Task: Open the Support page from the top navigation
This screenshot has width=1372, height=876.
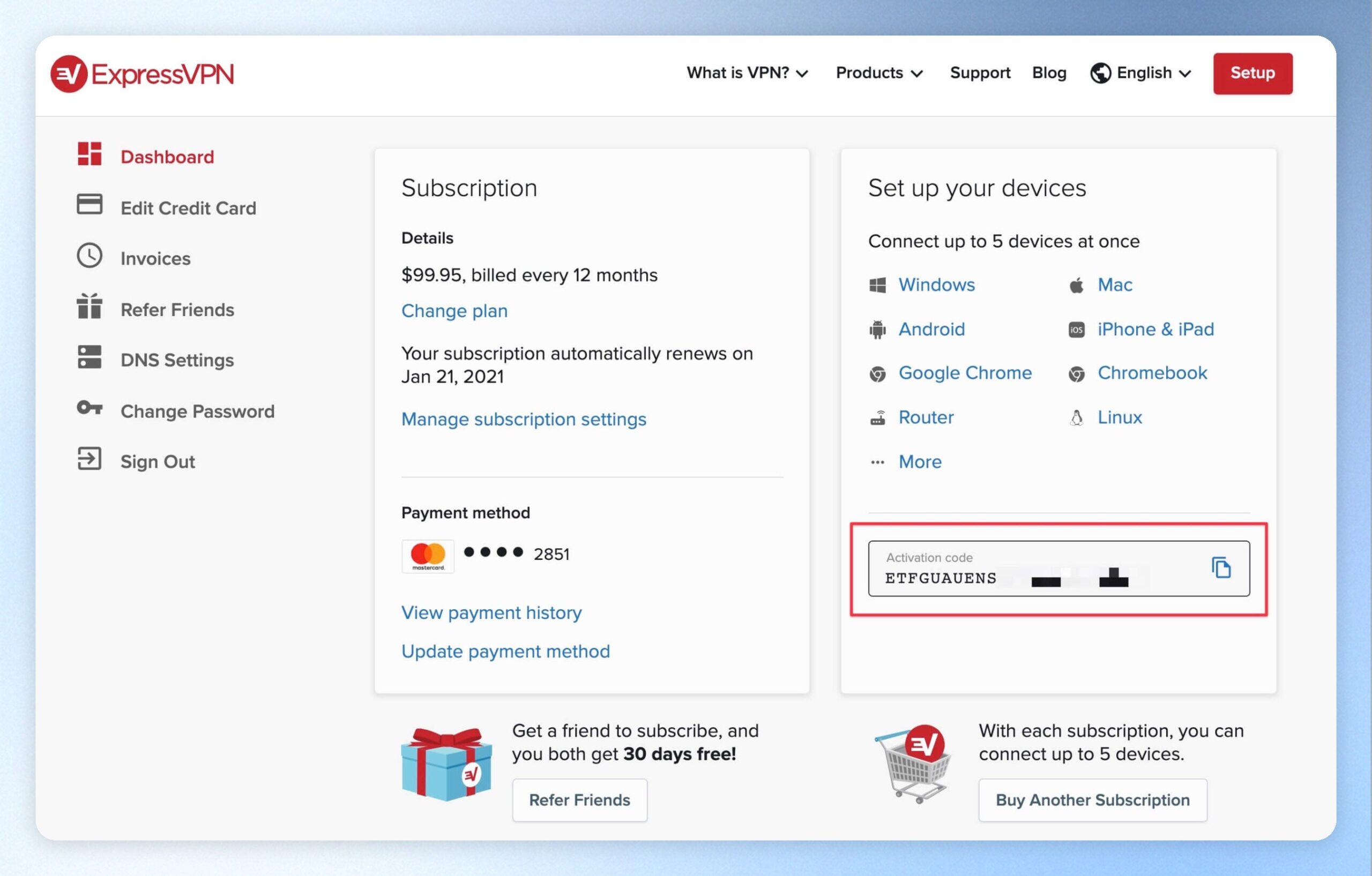Action: (x=980, y=73)
